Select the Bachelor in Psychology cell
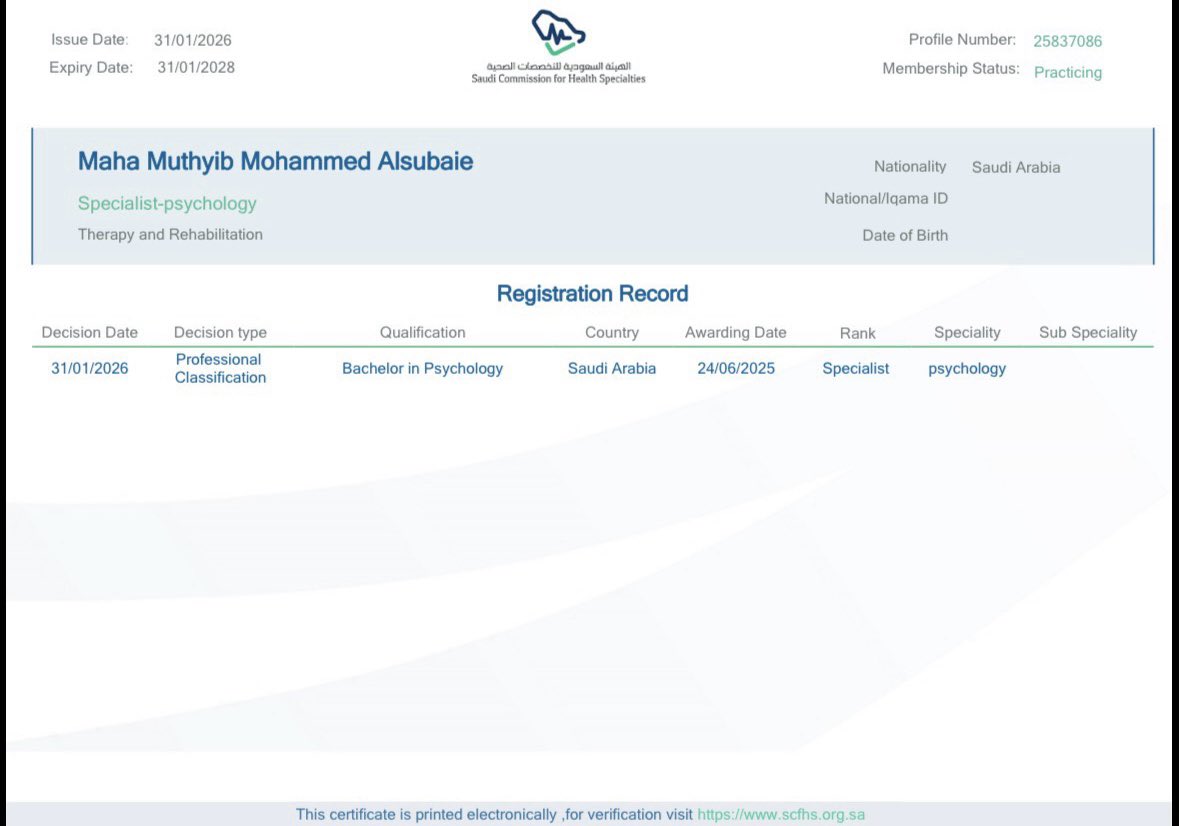This screenshot has width=1179, height=826. click(423, 368)
